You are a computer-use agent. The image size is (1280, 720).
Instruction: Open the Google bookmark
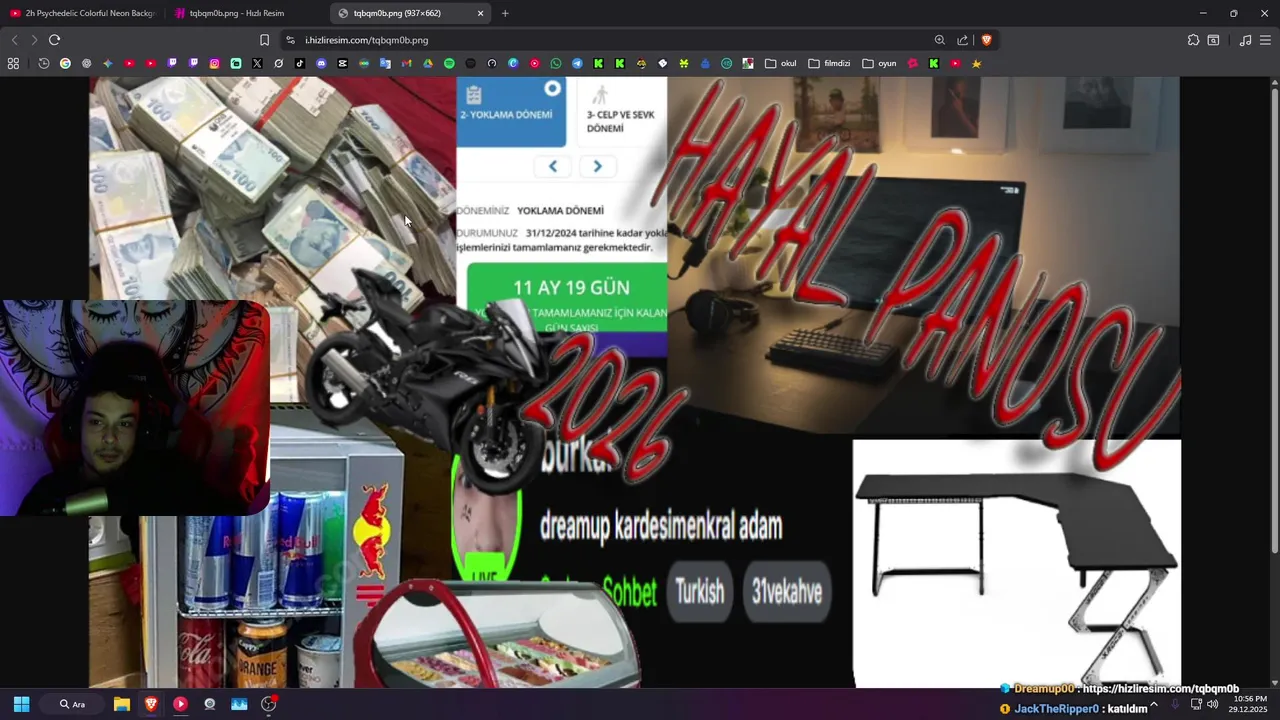pos(65,63)
